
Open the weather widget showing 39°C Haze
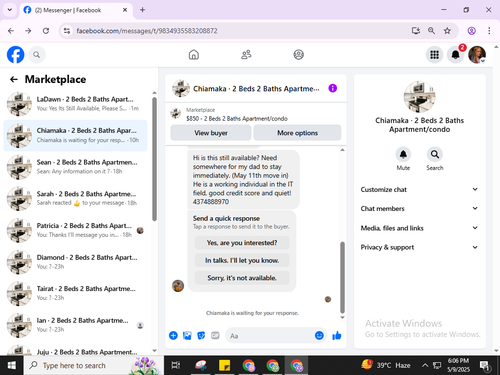pos(386,365)
